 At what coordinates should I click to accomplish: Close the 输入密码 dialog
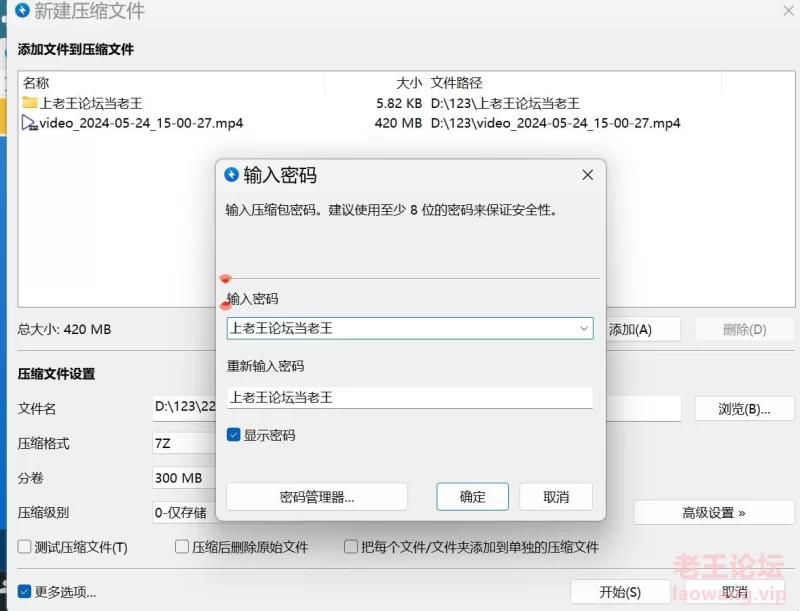click(587, 175)
